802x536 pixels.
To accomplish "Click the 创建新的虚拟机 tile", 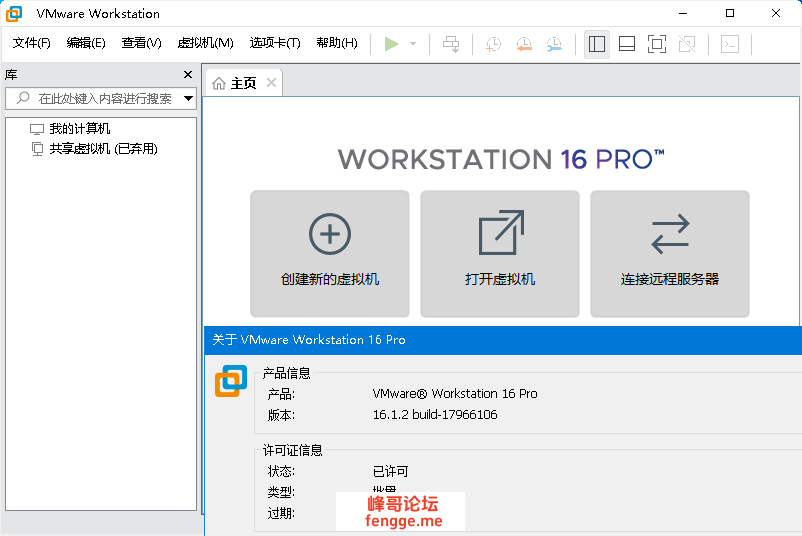I will (x=330, y=254).
